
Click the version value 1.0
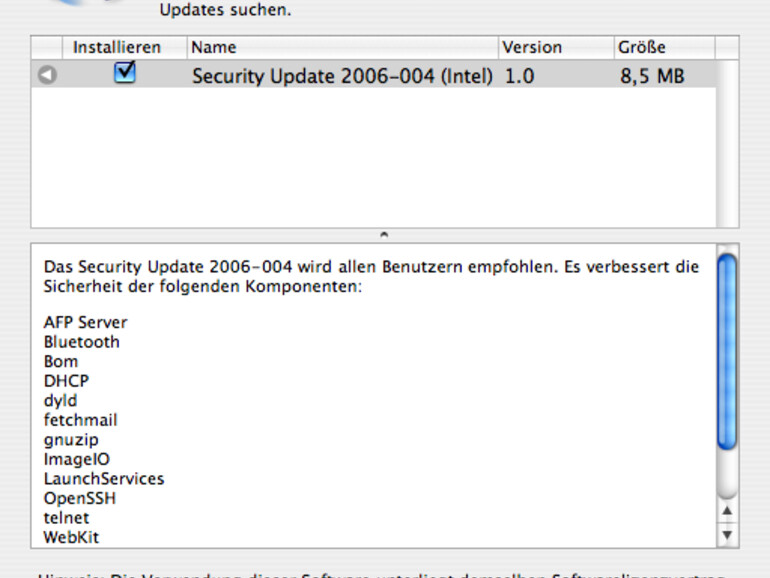pos(520,76)
